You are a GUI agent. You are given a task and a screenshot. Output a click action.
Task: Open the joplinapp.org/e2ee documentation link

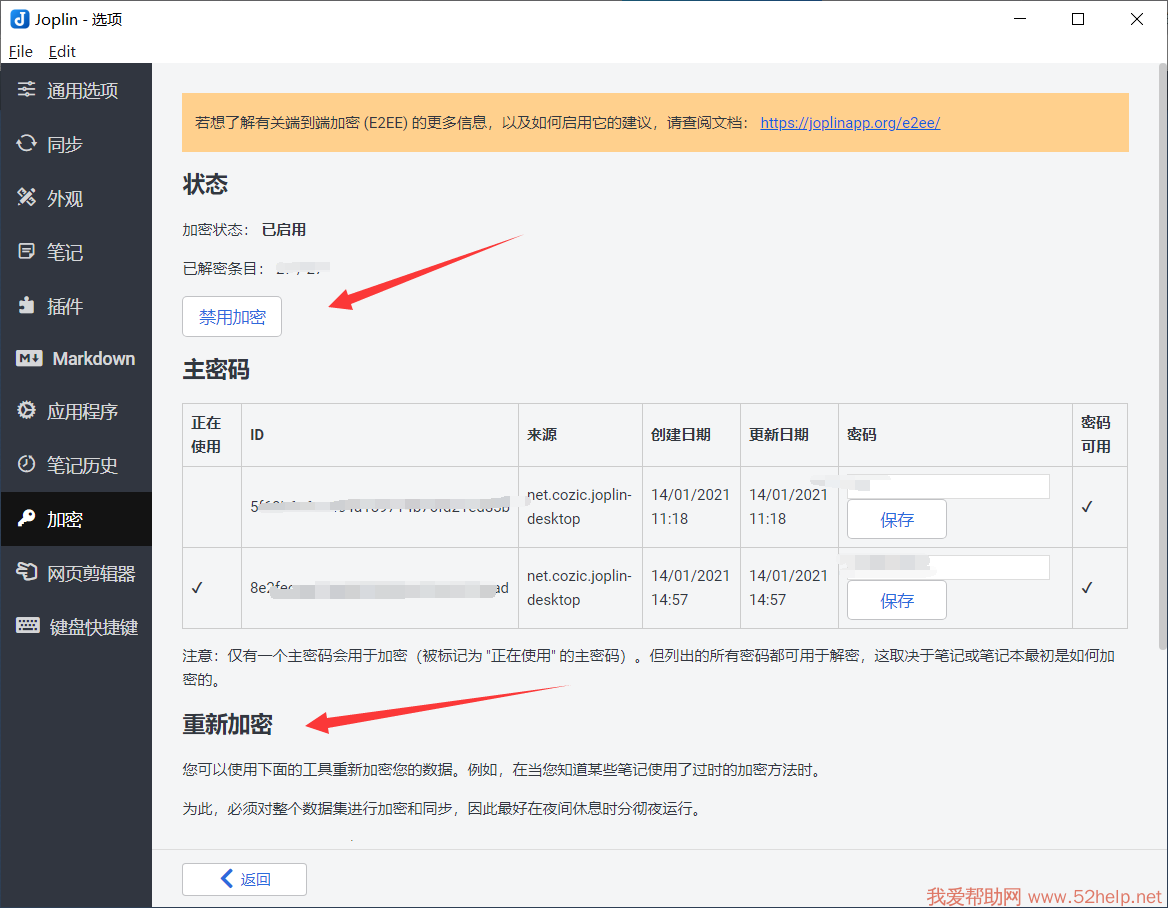point(850,123)
